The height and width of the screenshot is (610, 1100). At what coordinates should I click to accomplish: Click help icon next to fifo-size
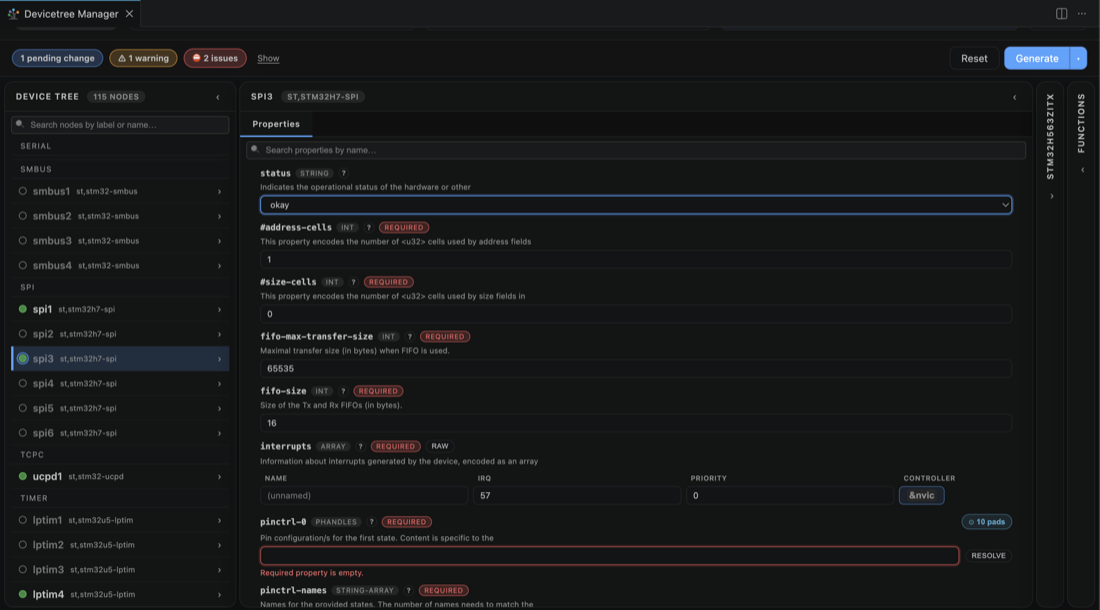[x=343, y=391]
